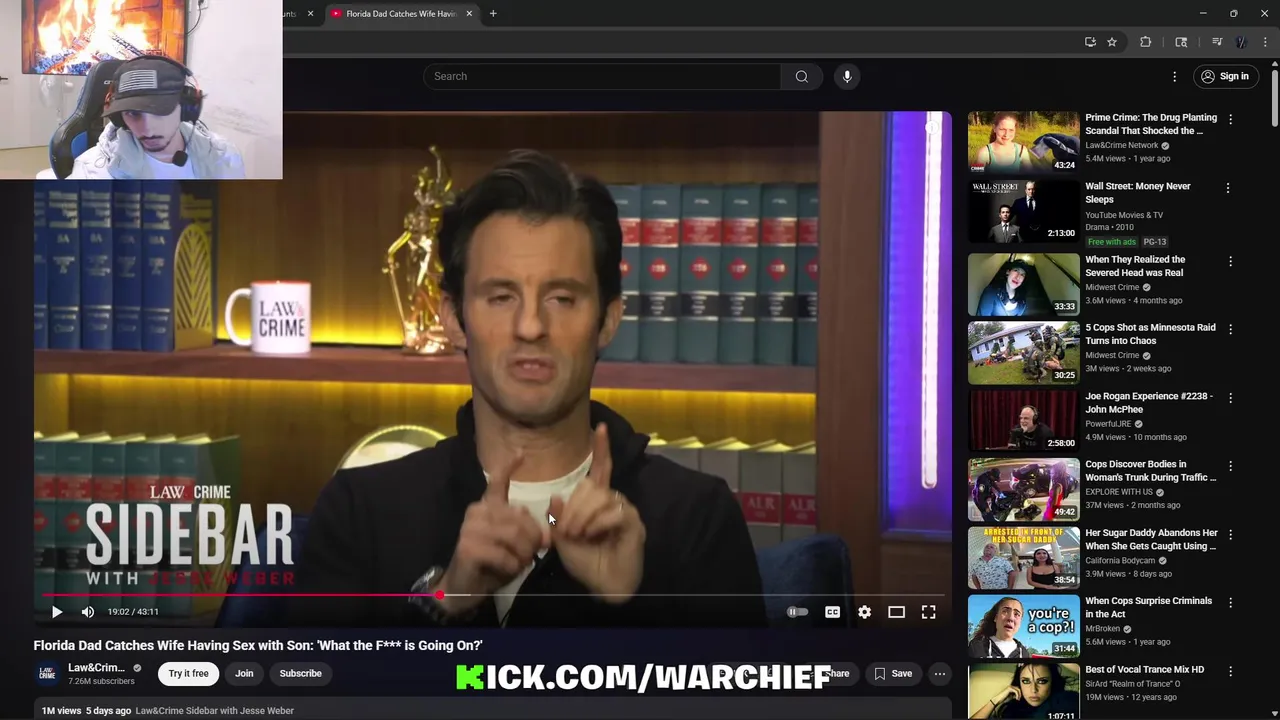
Task: Click the Free with ads badge
Action: tap(1112, 242)
